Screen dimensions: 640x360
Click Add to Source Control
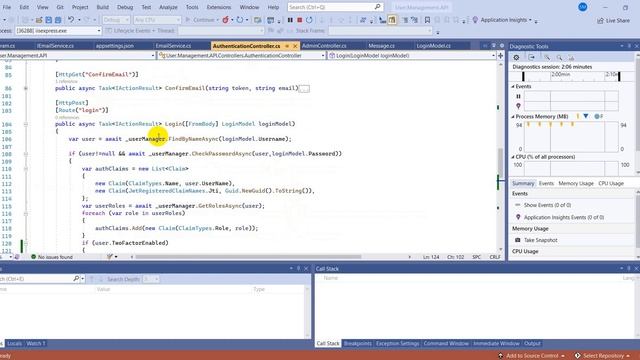pyautogui.click(x=531, y=356)
